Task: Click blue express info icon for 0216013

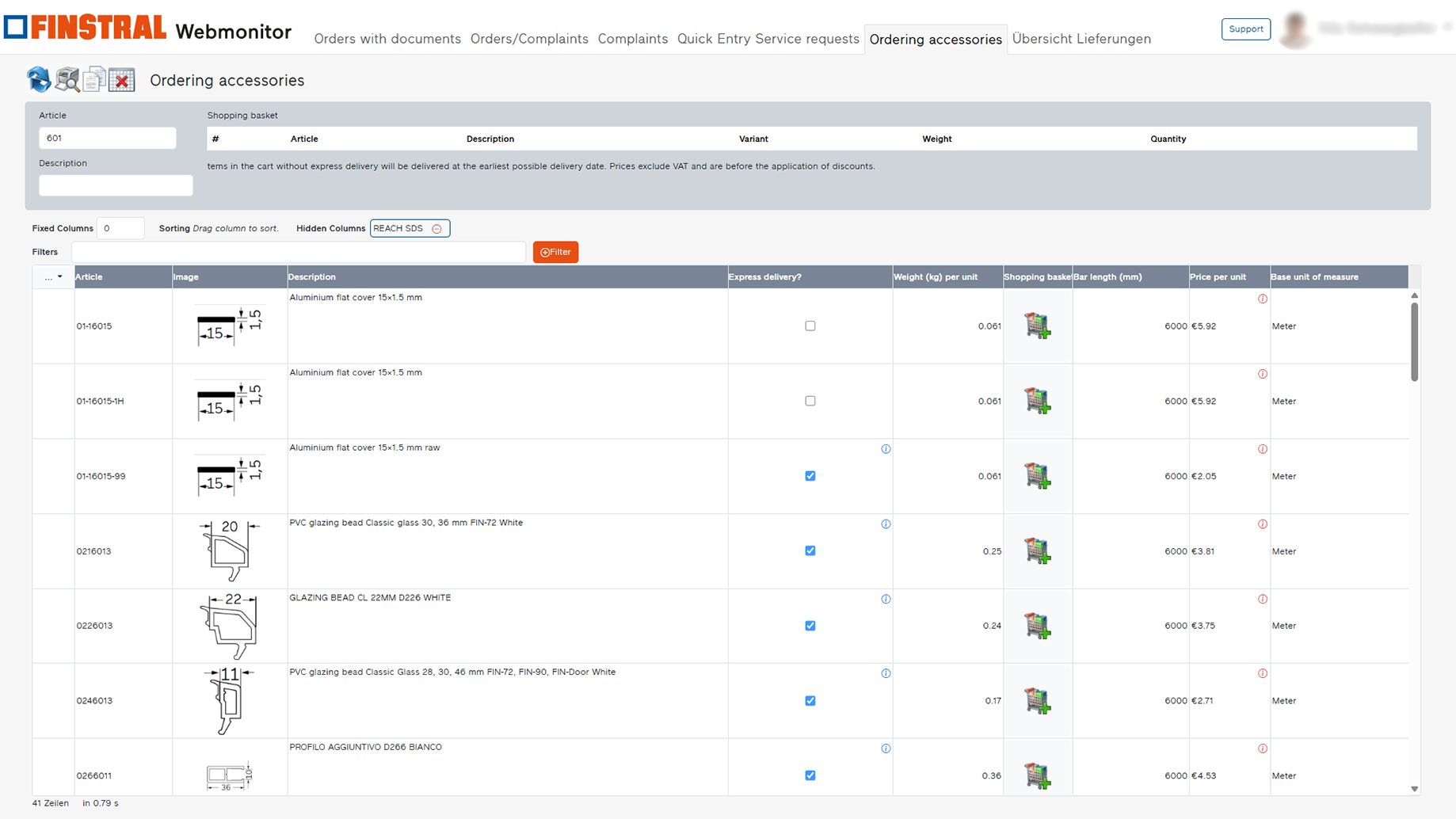Action: 886,524
